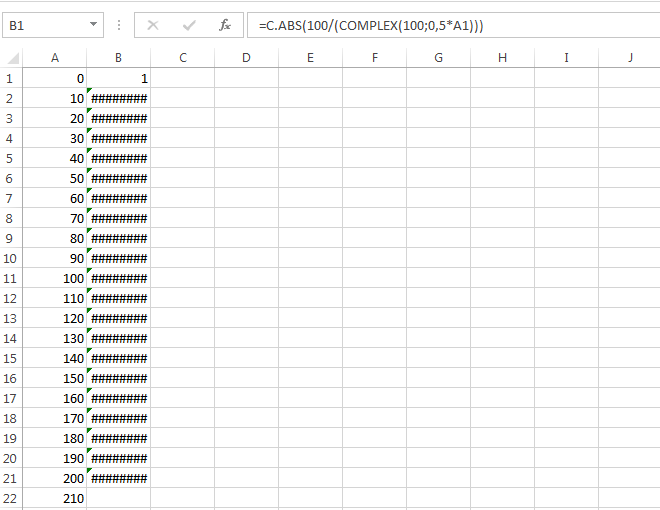Click cell A22 containing 210
The width and height of the screenshot is (660, 510).
pyautogui.click(x=55, y=498)
